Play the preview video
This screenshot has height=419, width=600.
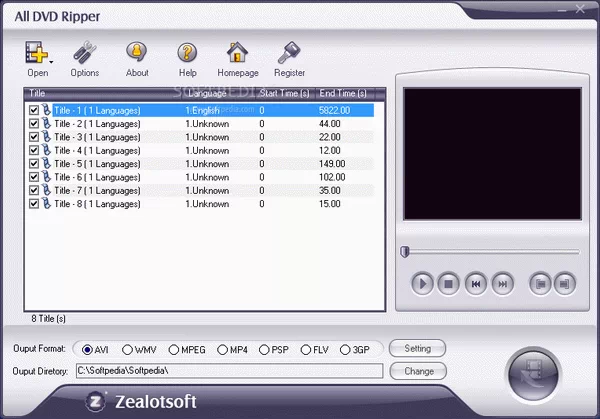pyautogui.click(x=422, y=284)
